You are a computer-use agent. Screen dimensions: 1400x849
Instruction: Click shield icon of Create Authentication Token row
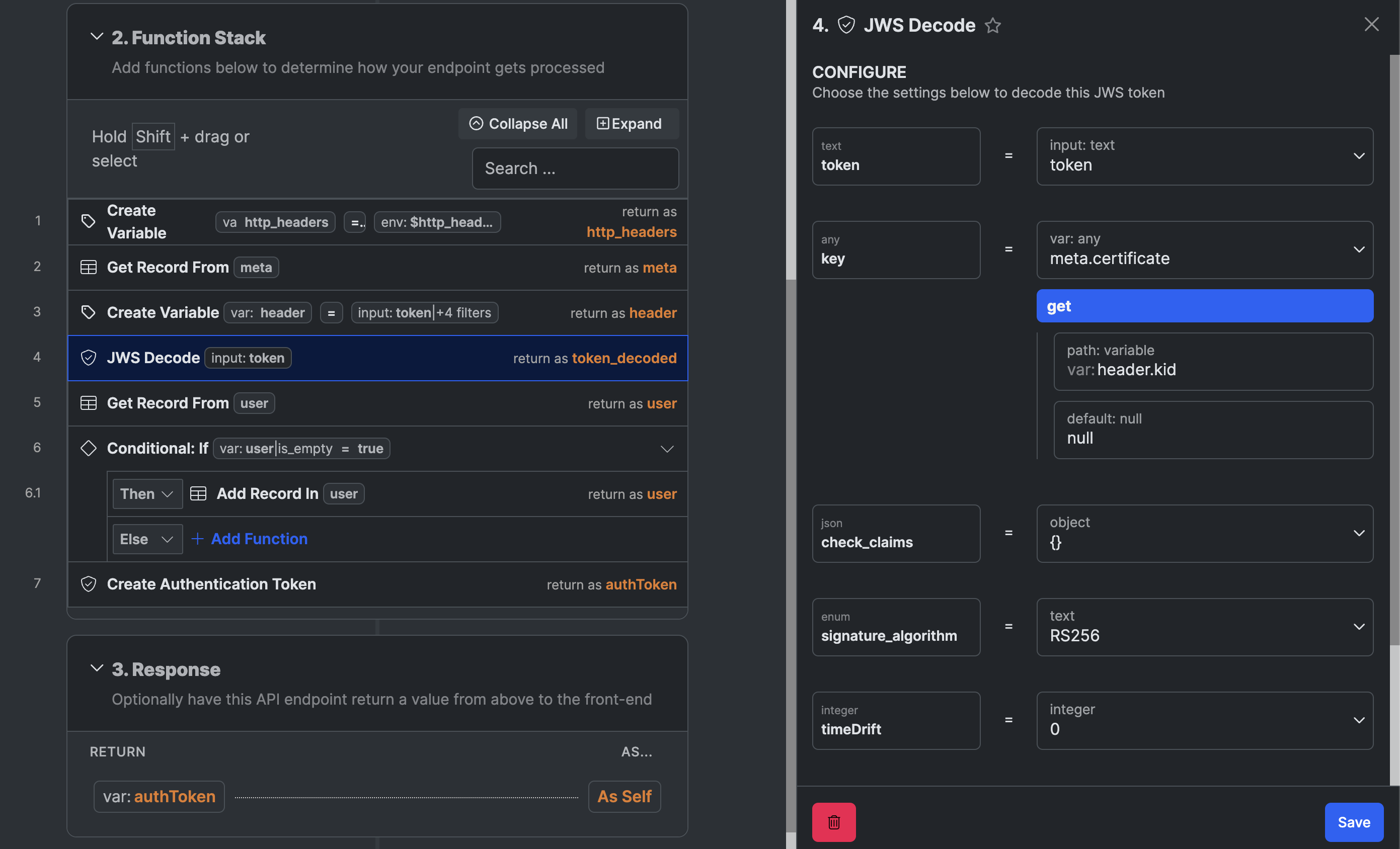88,584
